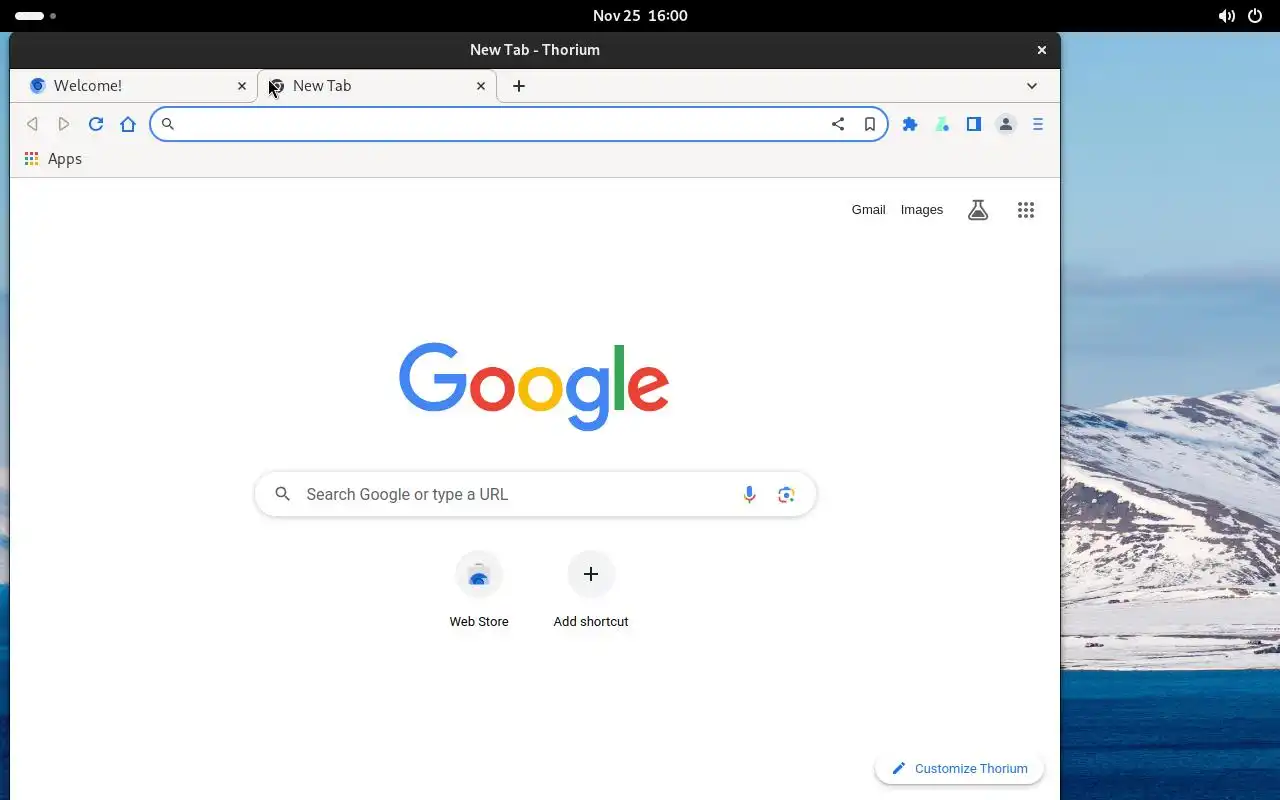The height and width of the screenshot is (800, 1280).
Task: Open Search Labs flask icon on Google page
Action: tap(978, 210)
